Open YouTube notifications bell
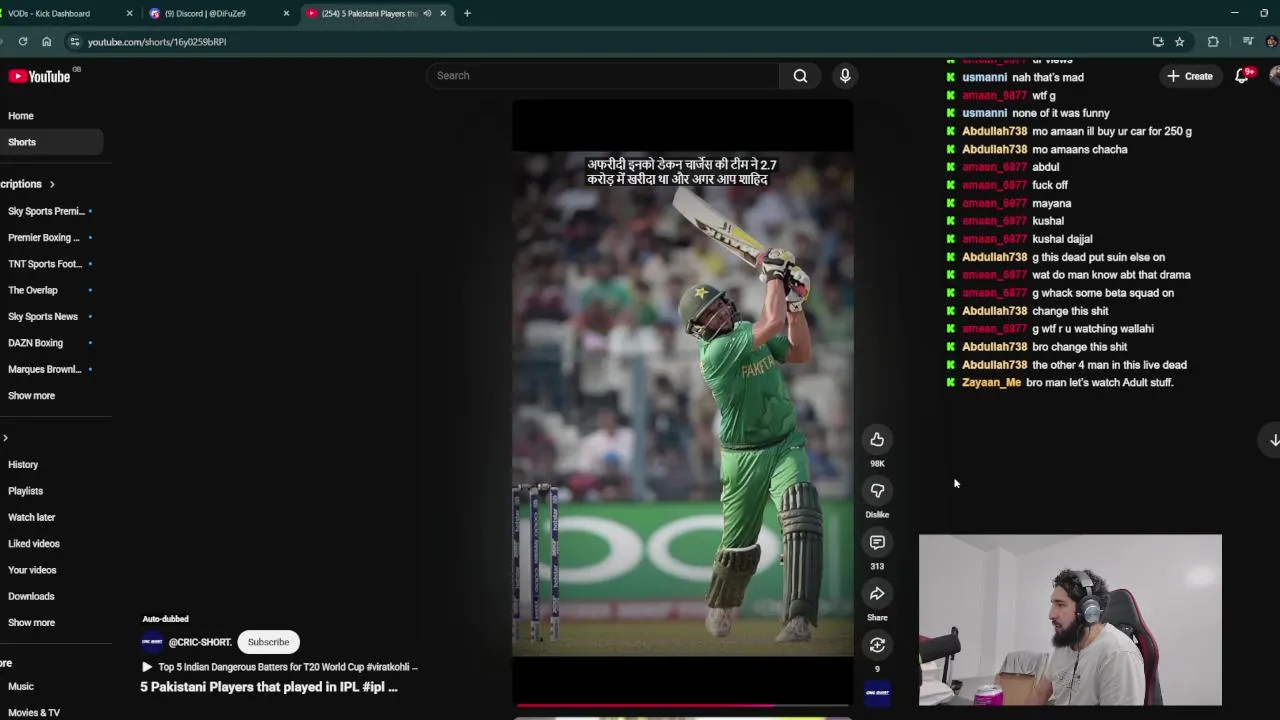Viewport: 1280px width, 720px height. 1242,76
